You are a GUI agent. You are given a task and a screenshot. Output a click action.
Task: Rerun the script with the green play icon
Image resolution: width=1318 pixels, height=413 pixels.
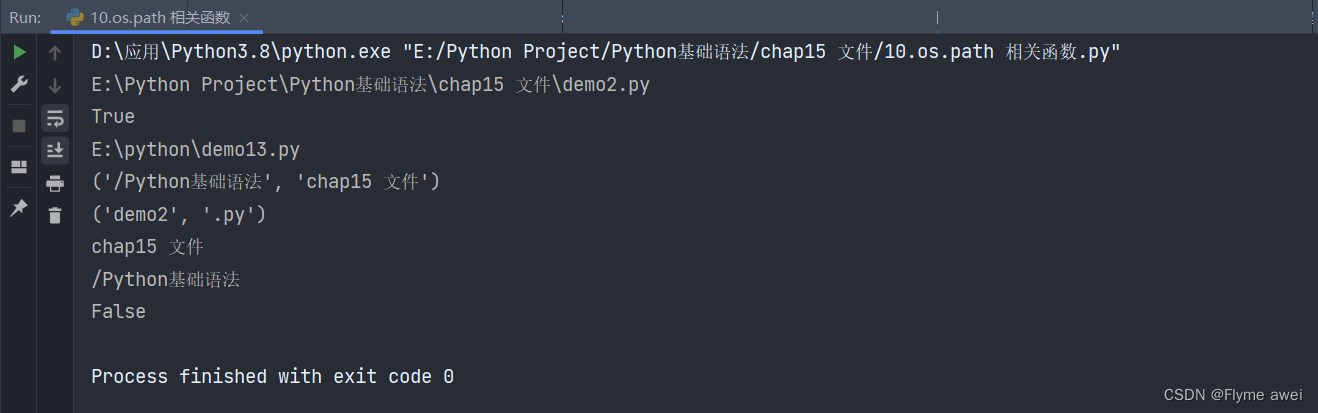tap(19, 52)
